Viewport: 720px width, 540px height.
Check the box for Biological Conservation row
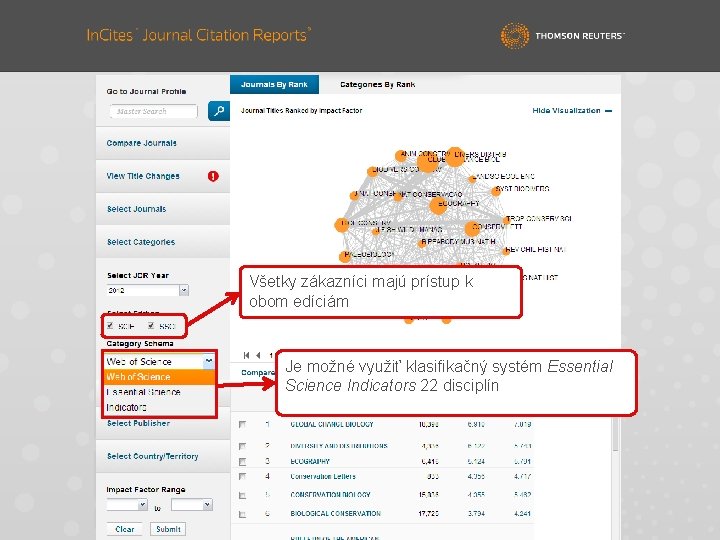pyautogui.click(x=242, y=514)
